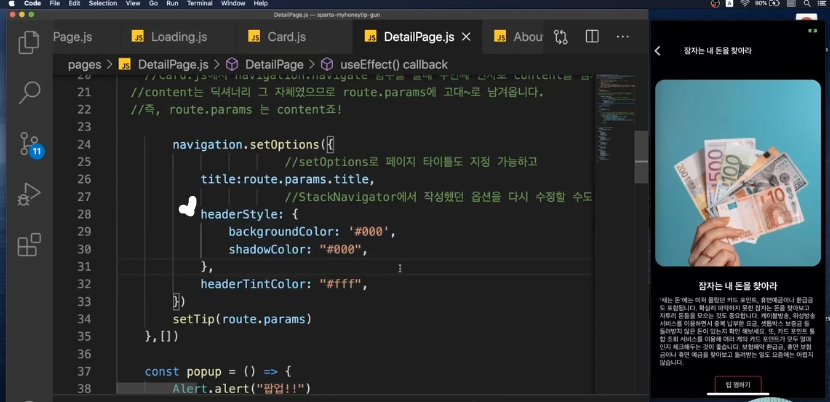830x402 pixels.
Task: Open the Edit menu
Action: click(74, 3)
